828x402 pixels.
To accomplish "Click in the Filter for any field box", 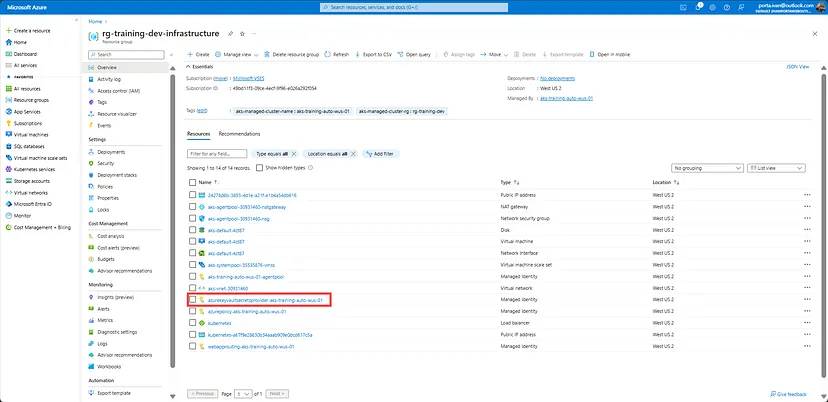I will pyautogui.click(x=217, y=154).
